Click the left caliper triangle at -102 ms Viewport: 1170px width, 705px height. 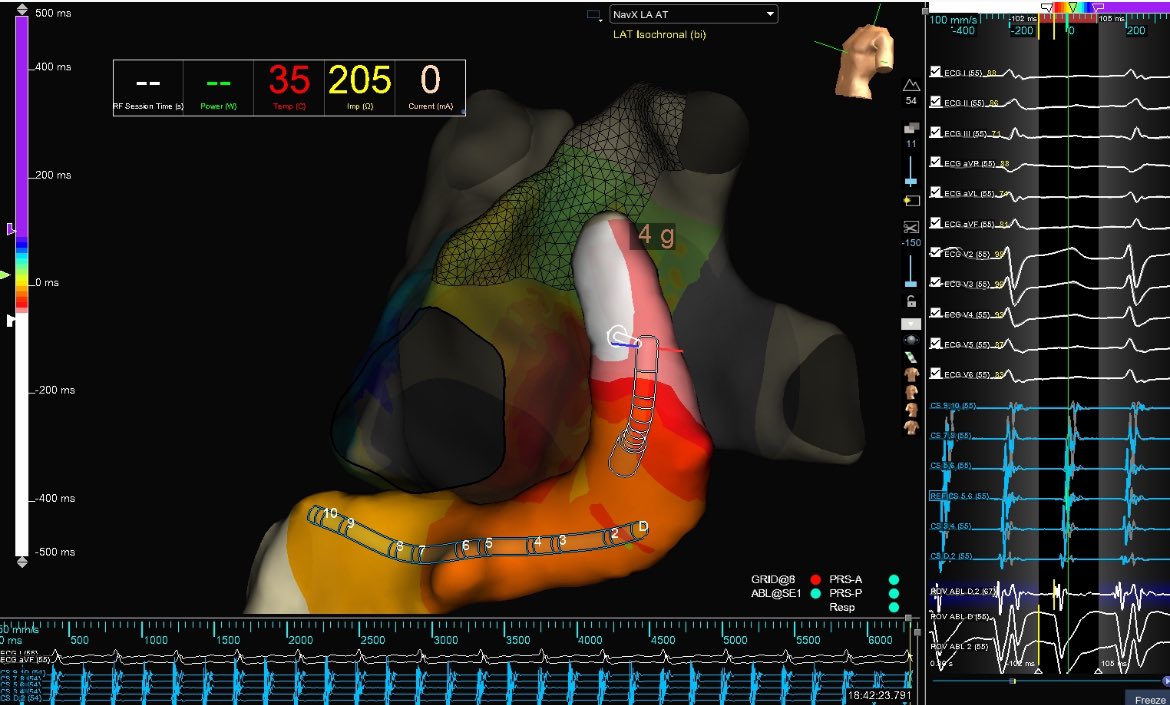point(1038,671)
